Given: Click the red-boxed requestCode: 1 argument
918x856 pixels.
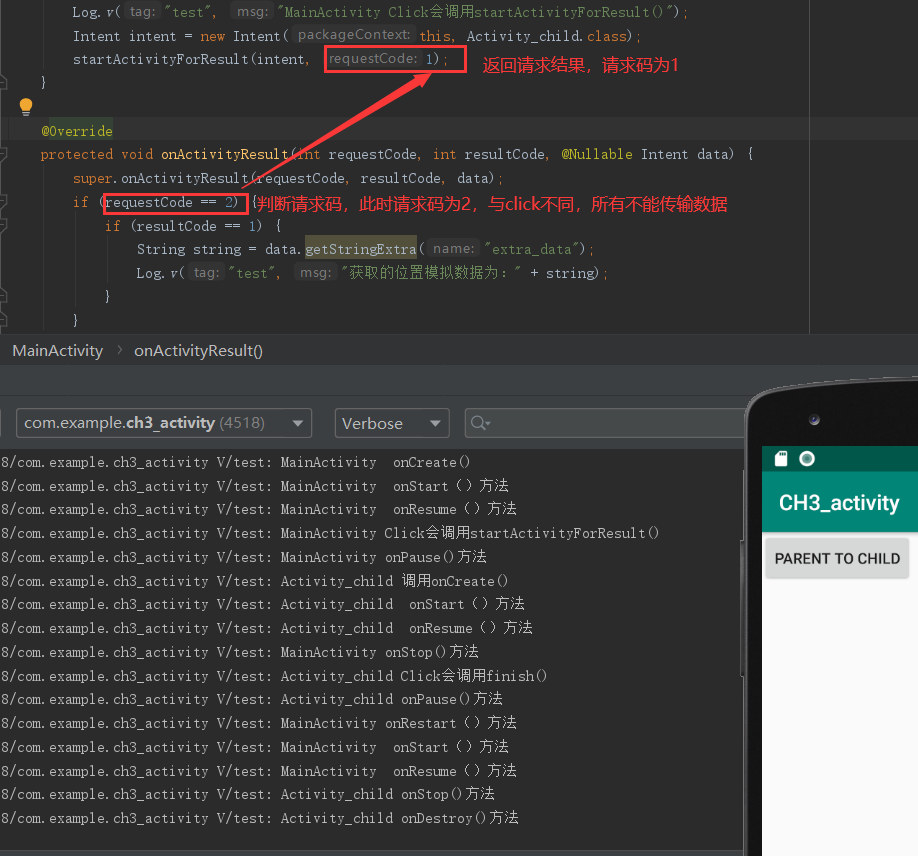Looking at the screenshot, I should pos(393,59).
